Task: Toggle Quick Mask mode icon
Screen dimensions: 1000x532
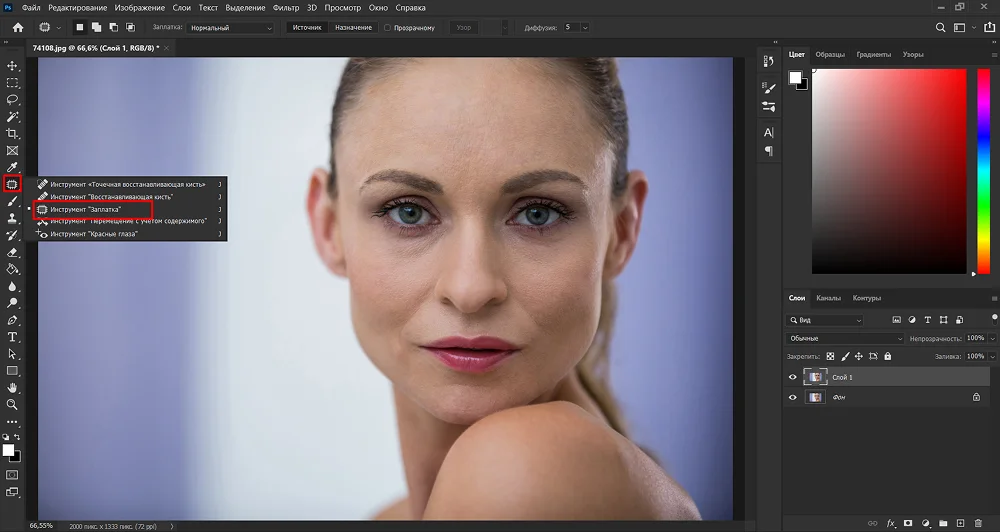Action: [x=12, y=475]
